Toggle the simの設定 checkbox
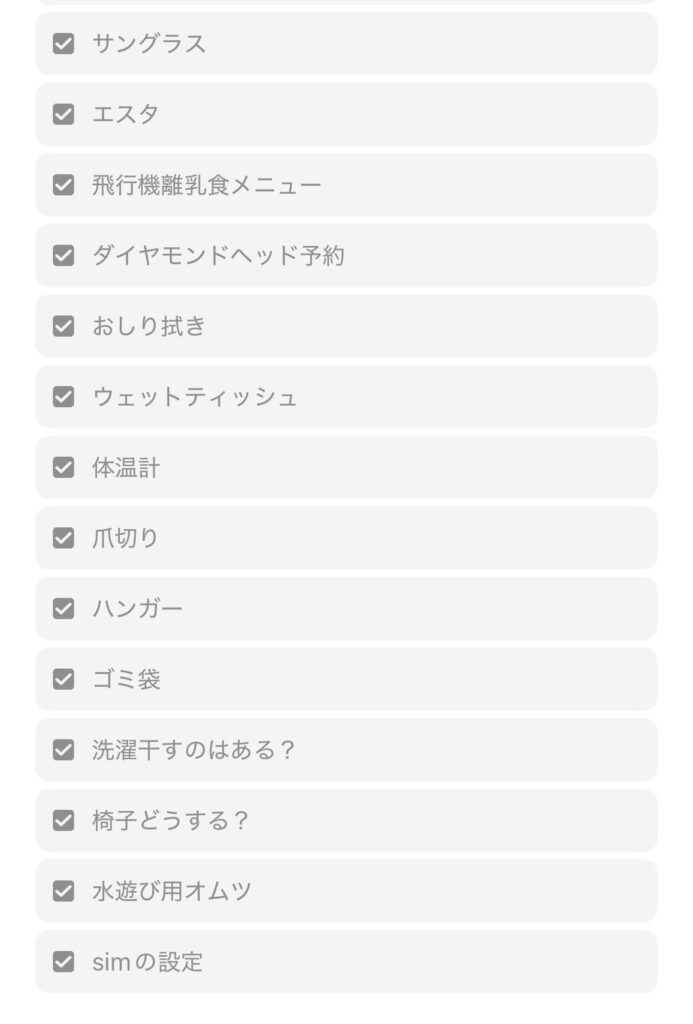Viewport: 693px width, 1024px height. click(x=64, y=962)
